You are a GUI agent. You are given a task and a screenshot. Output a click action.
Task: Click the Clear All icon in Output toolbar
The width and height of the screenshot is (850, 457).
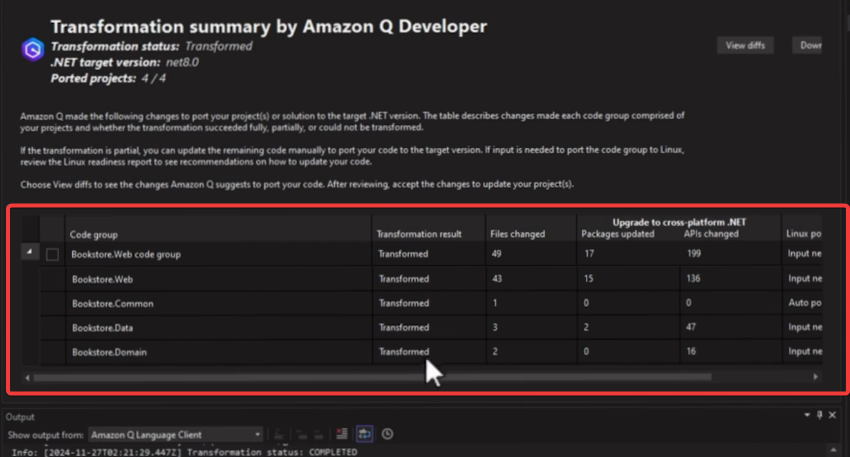click(x=342, y=434)
